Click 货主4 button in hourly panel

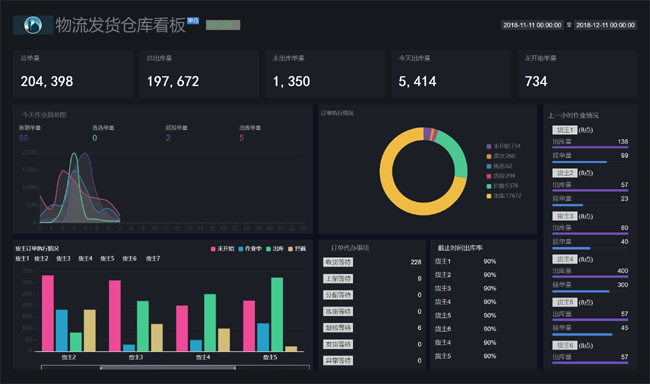pyautogui.click(x=565, y=259)
